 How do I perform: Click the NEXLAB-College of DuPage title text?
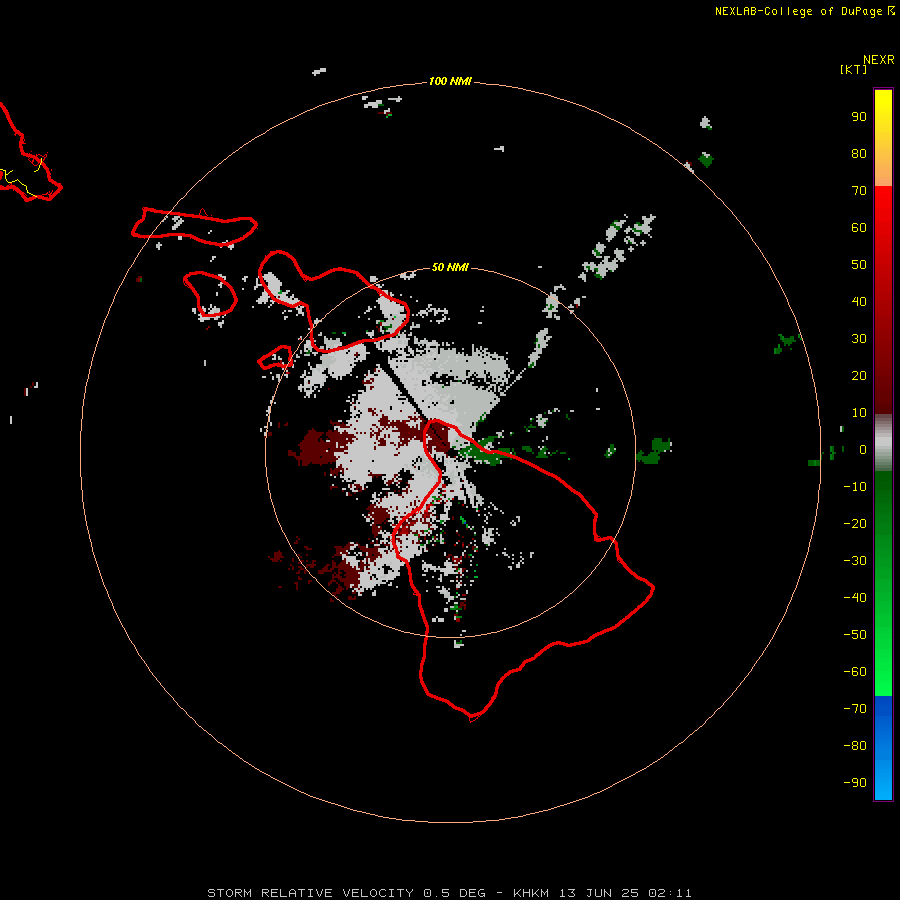(x=798, y=11)
